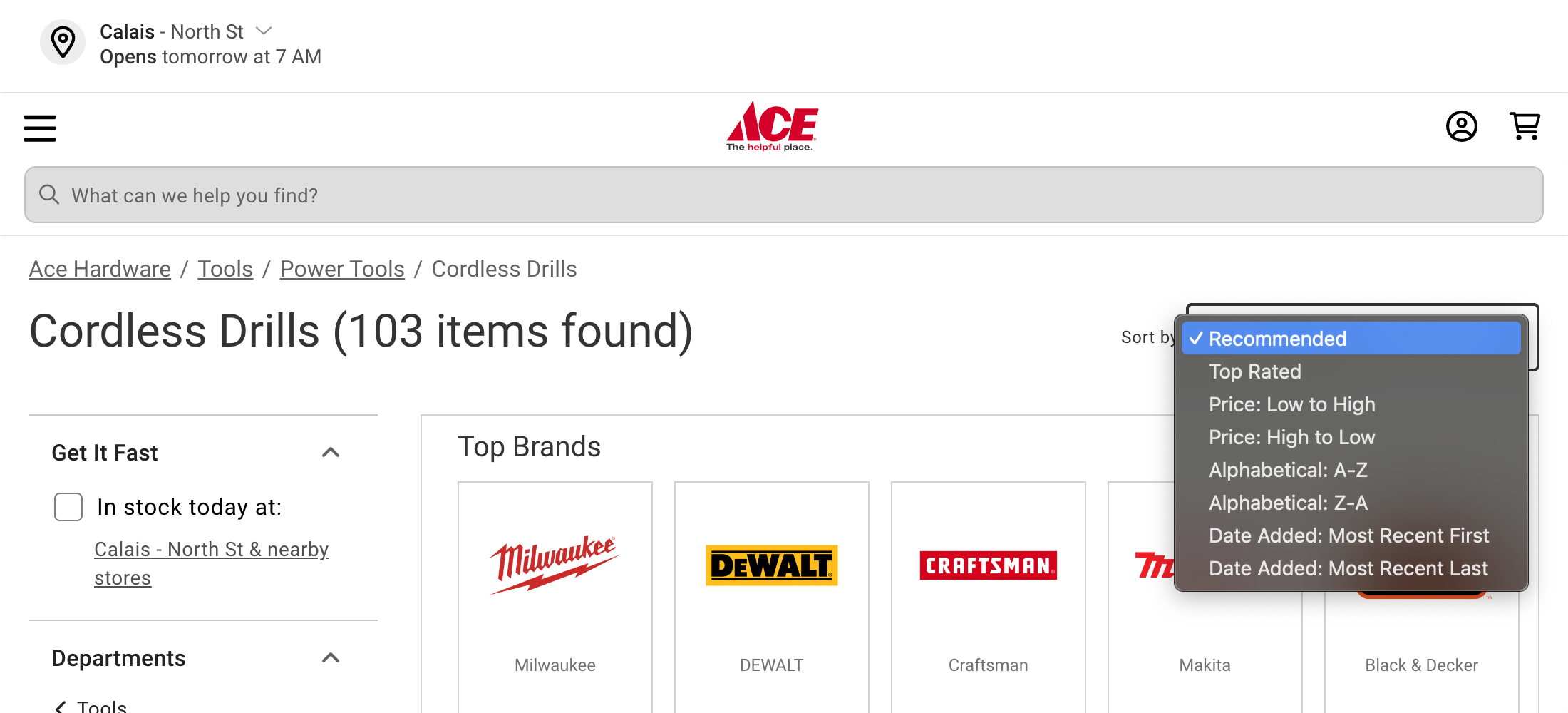Collapse the Departments section
The height and width of the screenshot is (713, 1568).
click(x=331, y=657)
